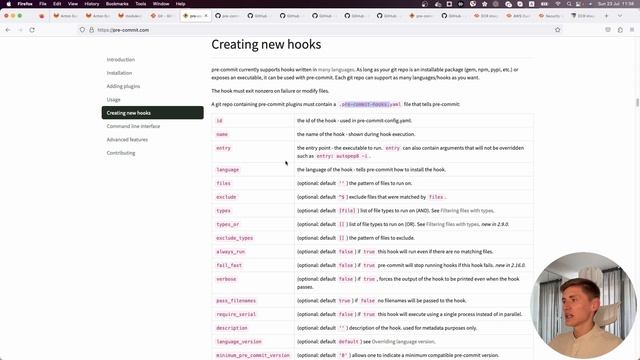The height and width of the screenshot is (360, 640).
Task: Go back using the browser back arrow
Action: tap(8, 30)
